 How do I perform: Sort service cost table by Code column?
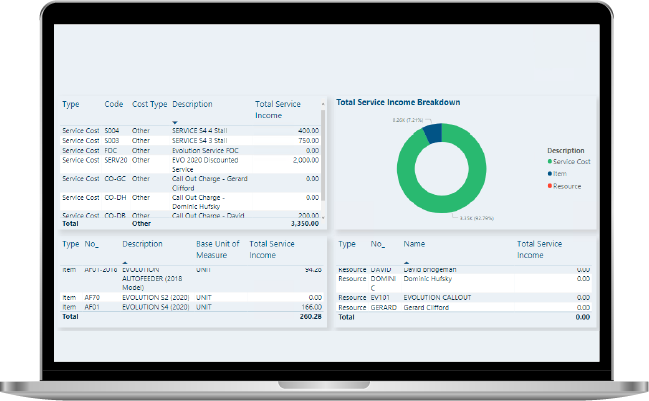pyautogui.click(x=113, y=104)
